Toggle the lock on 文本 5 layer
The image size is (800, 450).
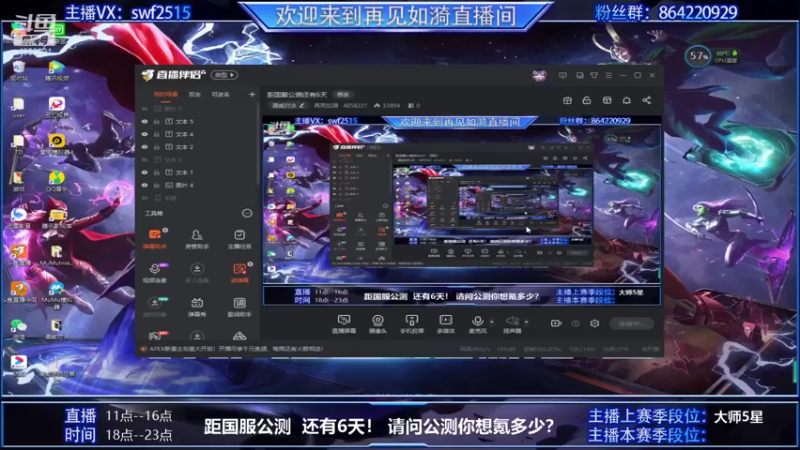click(157, 121)
